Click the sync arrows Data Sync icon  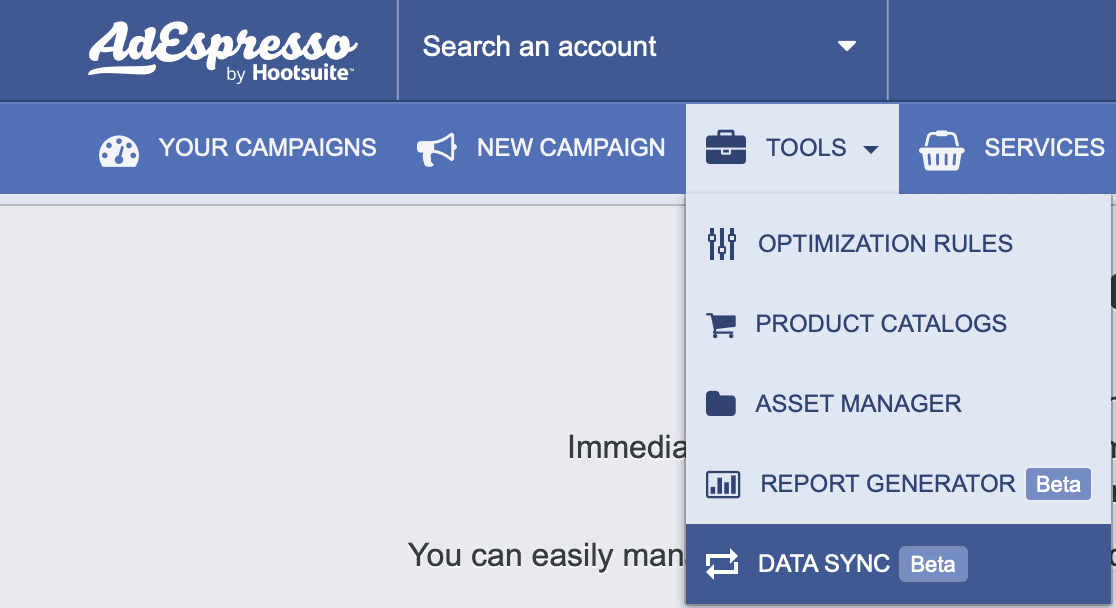(x=722, y=565)
